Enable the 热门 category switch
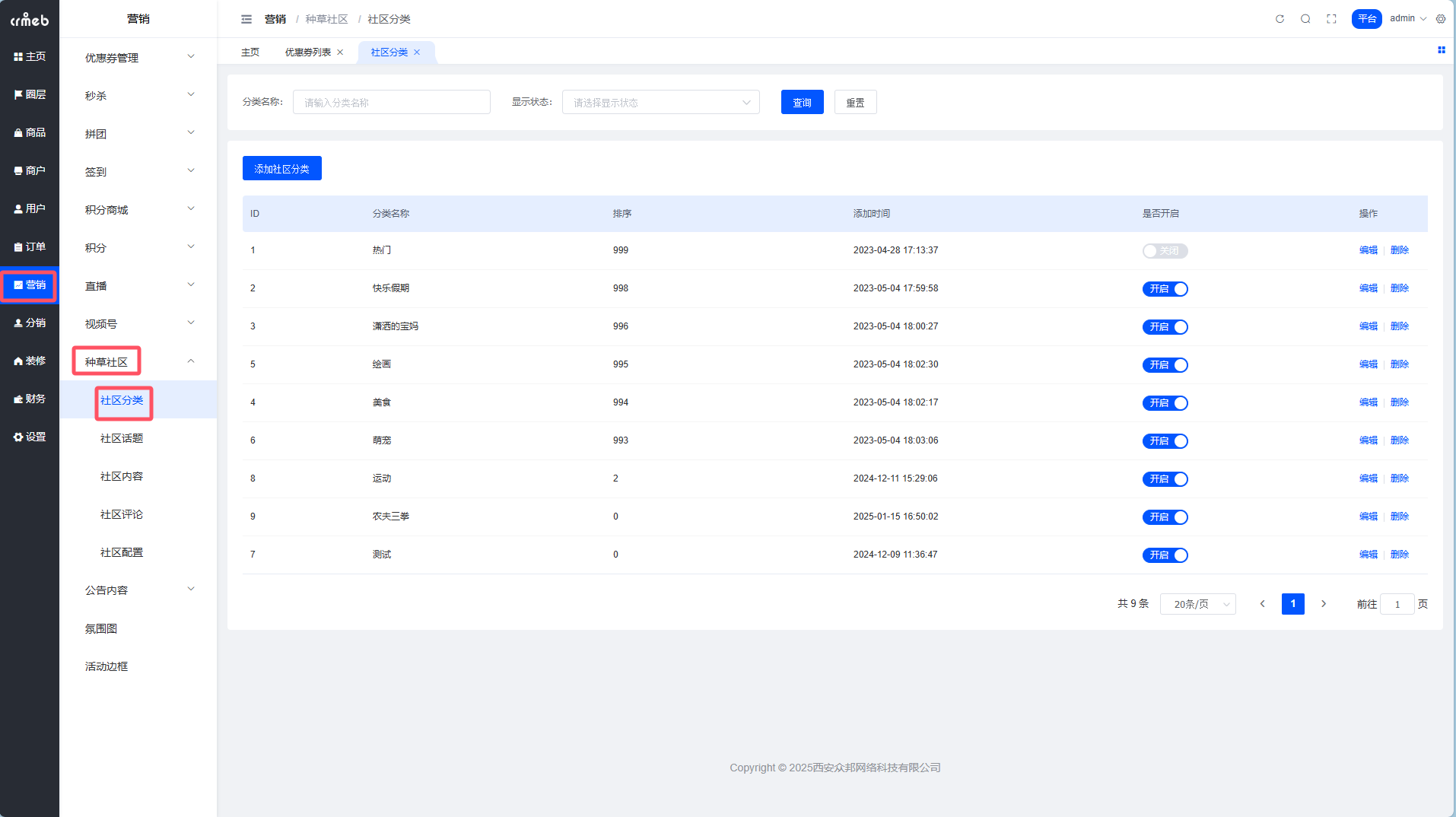This screenshot has height=817, width=1456. [x=1164, y=251]
